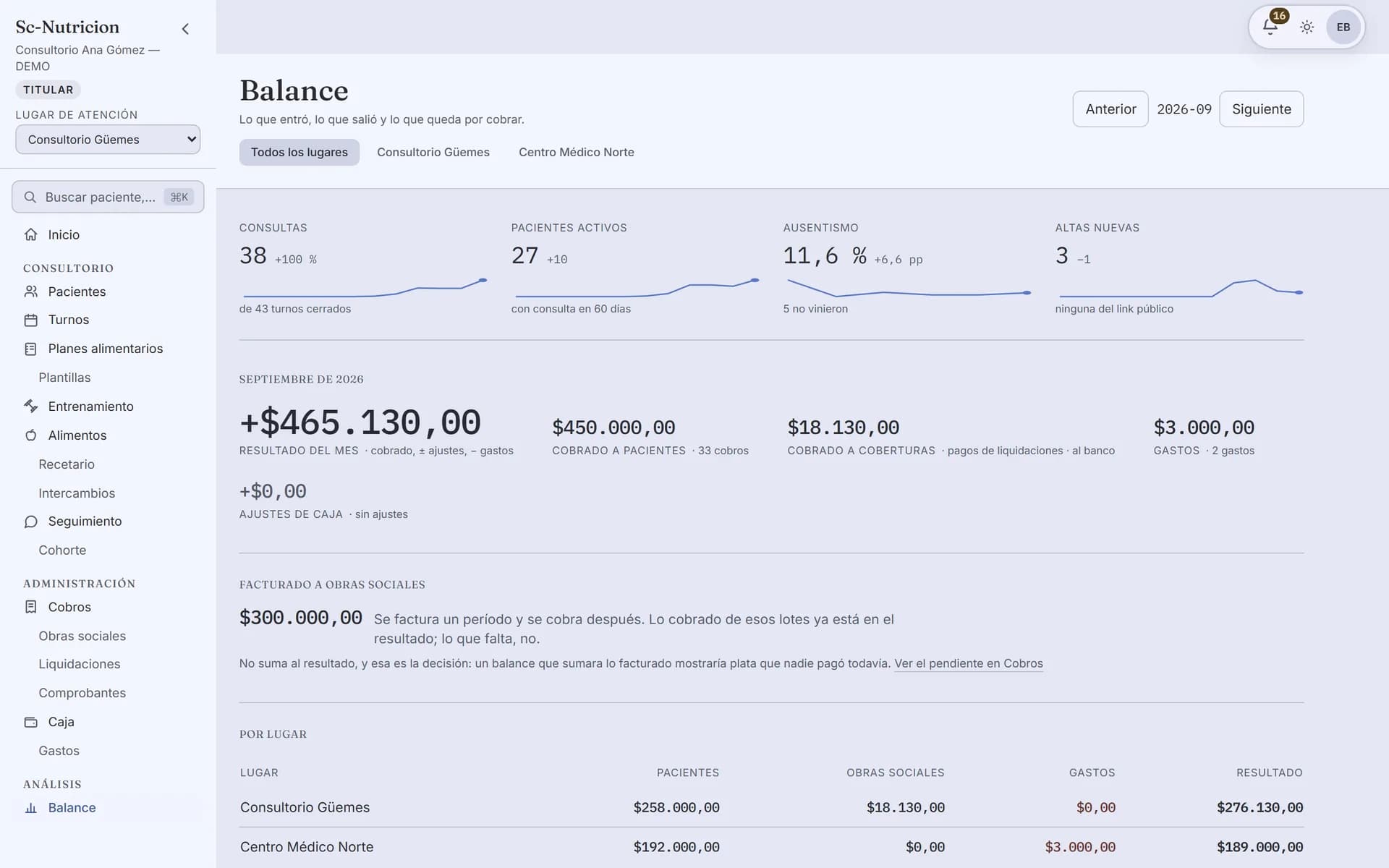Viewport: 1389px width, 868px height.
Task: Click the Entrenamiento dumbbell icon
Action: (30, 407)
